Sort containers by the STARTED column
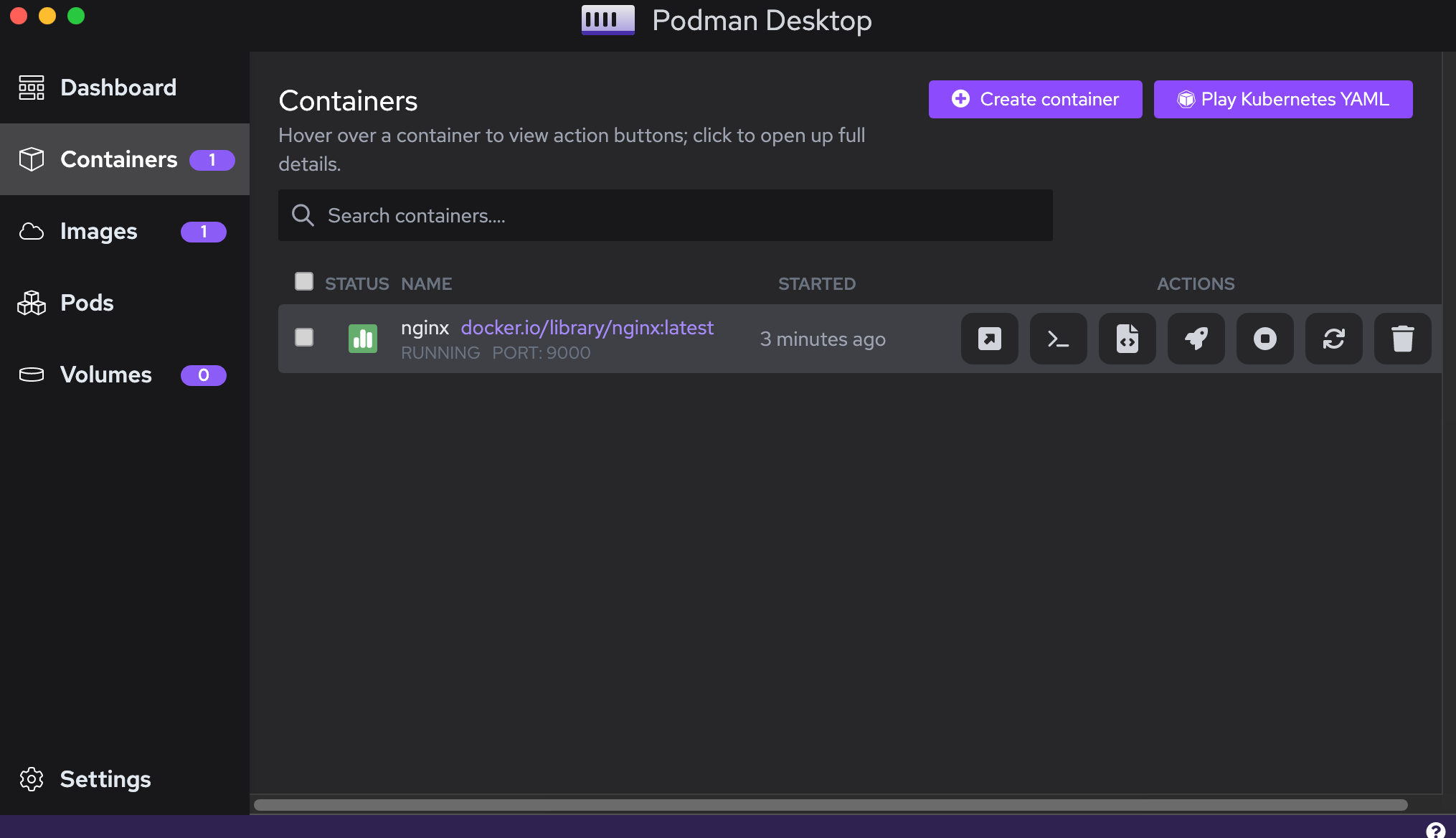The image size is (1456, 838). (x=816, y=283)
